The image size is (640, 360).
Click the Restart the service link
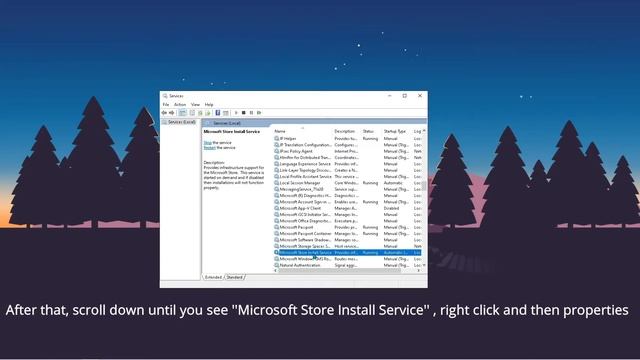tap(209, 148)
